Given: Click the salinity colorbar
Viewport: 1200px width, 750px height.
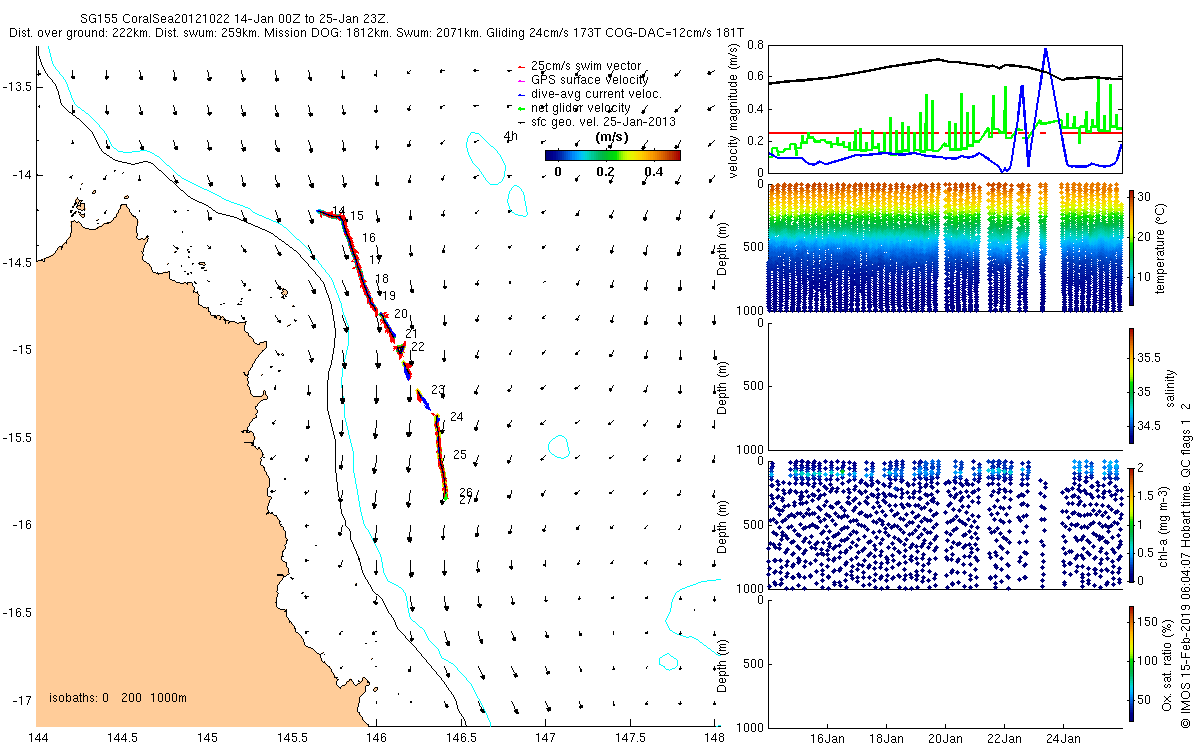Looking at the screenshot, I should [x=1131, y=386].
